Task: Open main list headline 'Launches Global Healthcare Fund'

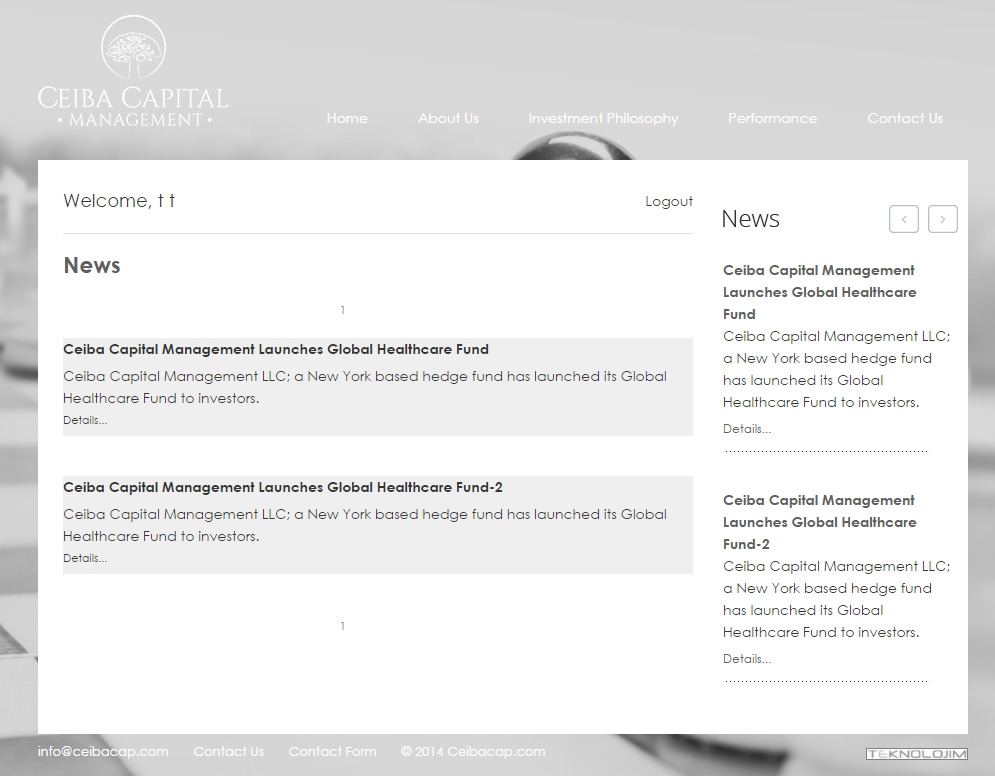Action: 276,349
